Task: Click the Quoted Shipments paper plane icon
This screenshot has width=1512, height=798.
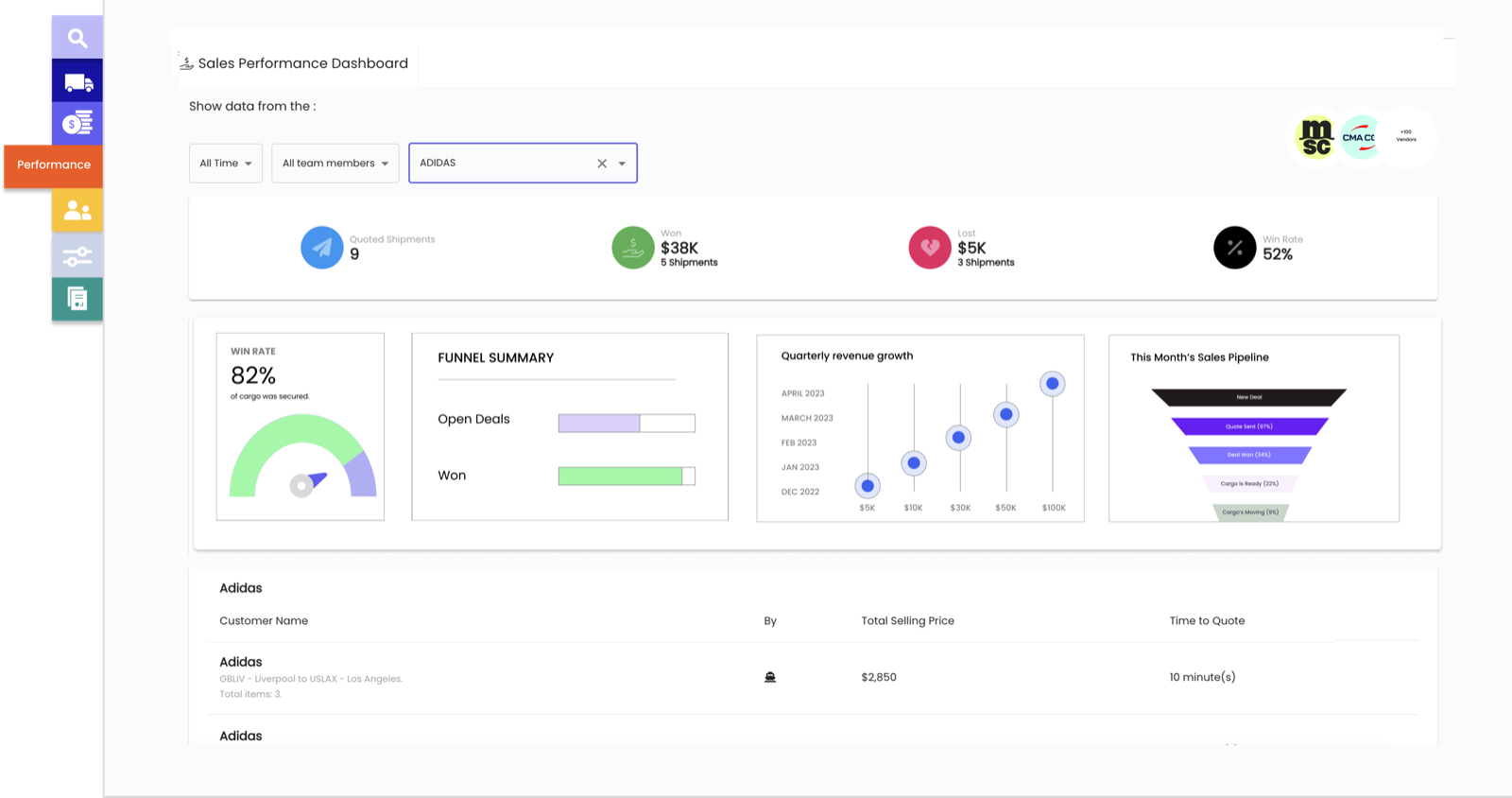Action: 322,248
